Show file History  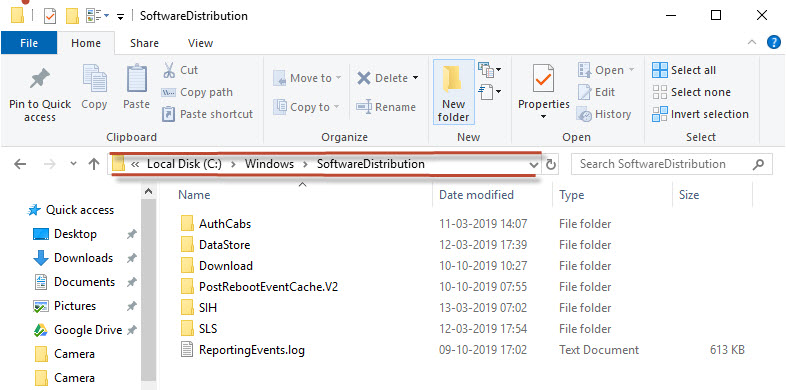[x=604, y=114]
